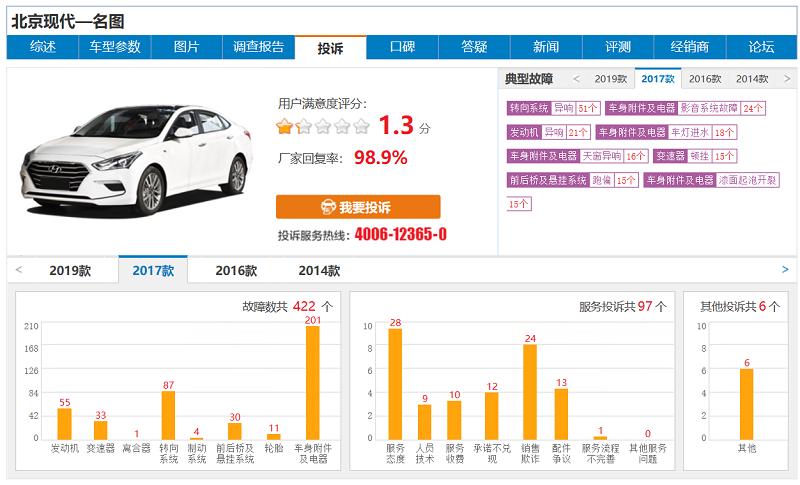Open 发动机 异响 21个 fault tag
Viewport: 800px width, 485px height.
pos(548,132)
